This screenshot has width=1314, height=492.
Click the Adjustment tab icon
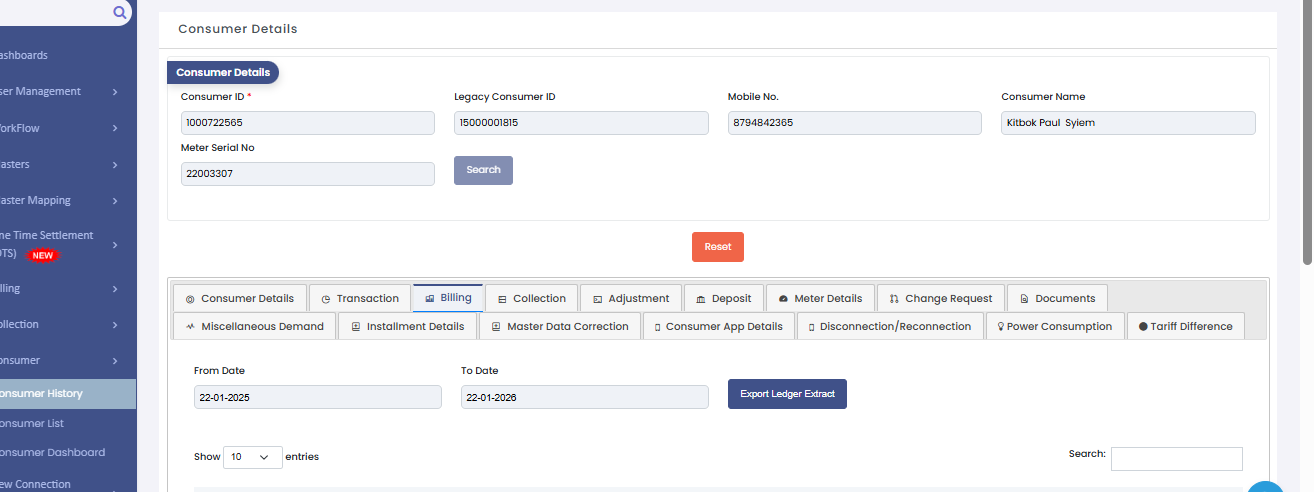[x=597, y=299]
